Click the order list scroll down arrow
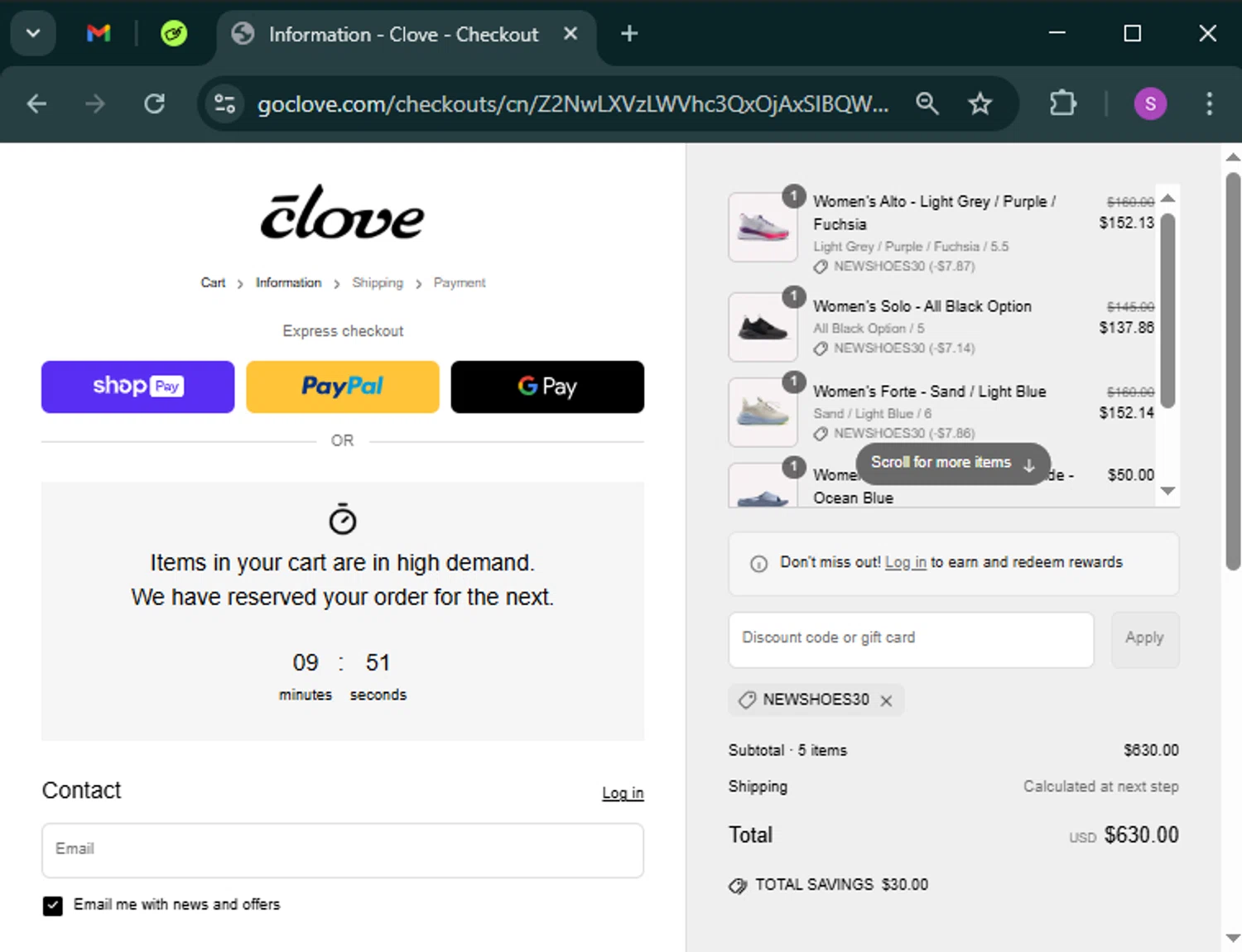 pos(1167,491)
